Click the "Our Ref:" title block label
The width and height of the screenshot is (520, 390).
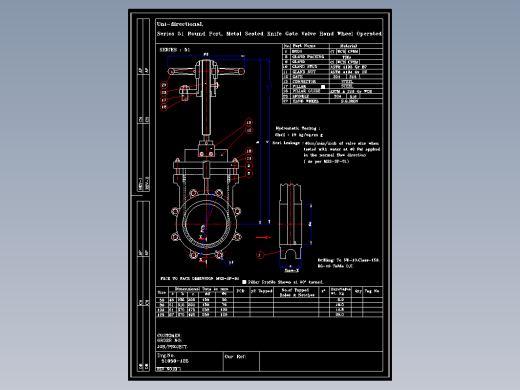point(235,356)
